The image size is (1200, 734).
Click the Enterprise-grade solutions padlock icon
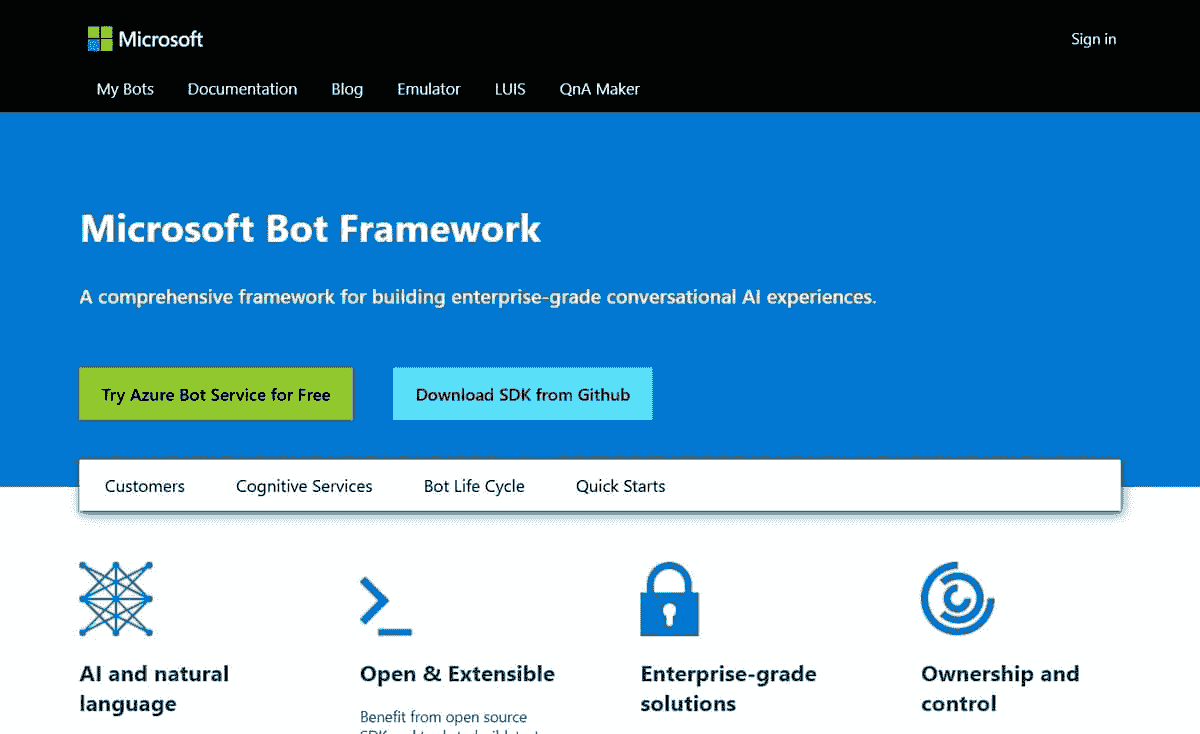coord(669,599)
